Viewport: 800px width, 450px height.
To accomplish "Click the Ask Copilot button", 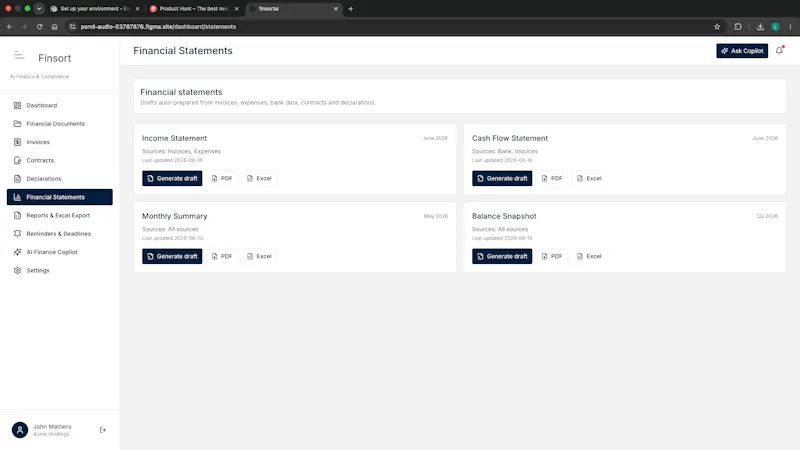I will click(742, 51).
